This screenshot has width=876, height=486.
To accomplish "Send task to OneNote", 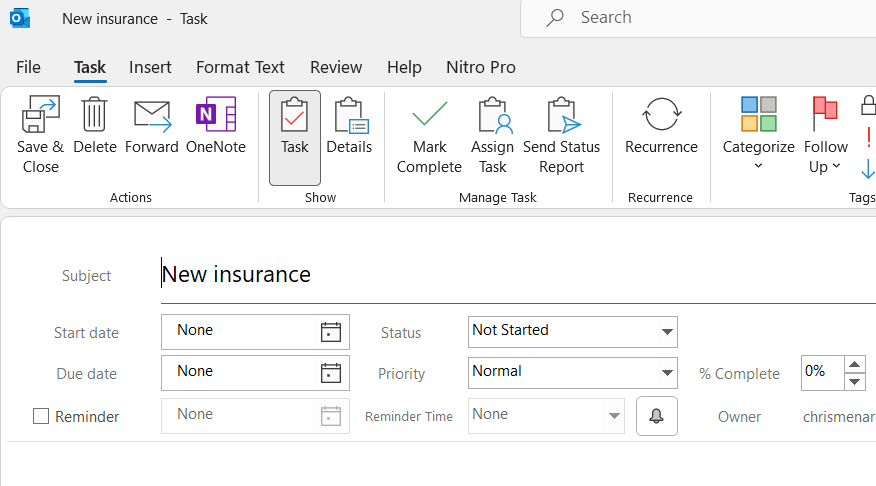I will click(216, 126).
